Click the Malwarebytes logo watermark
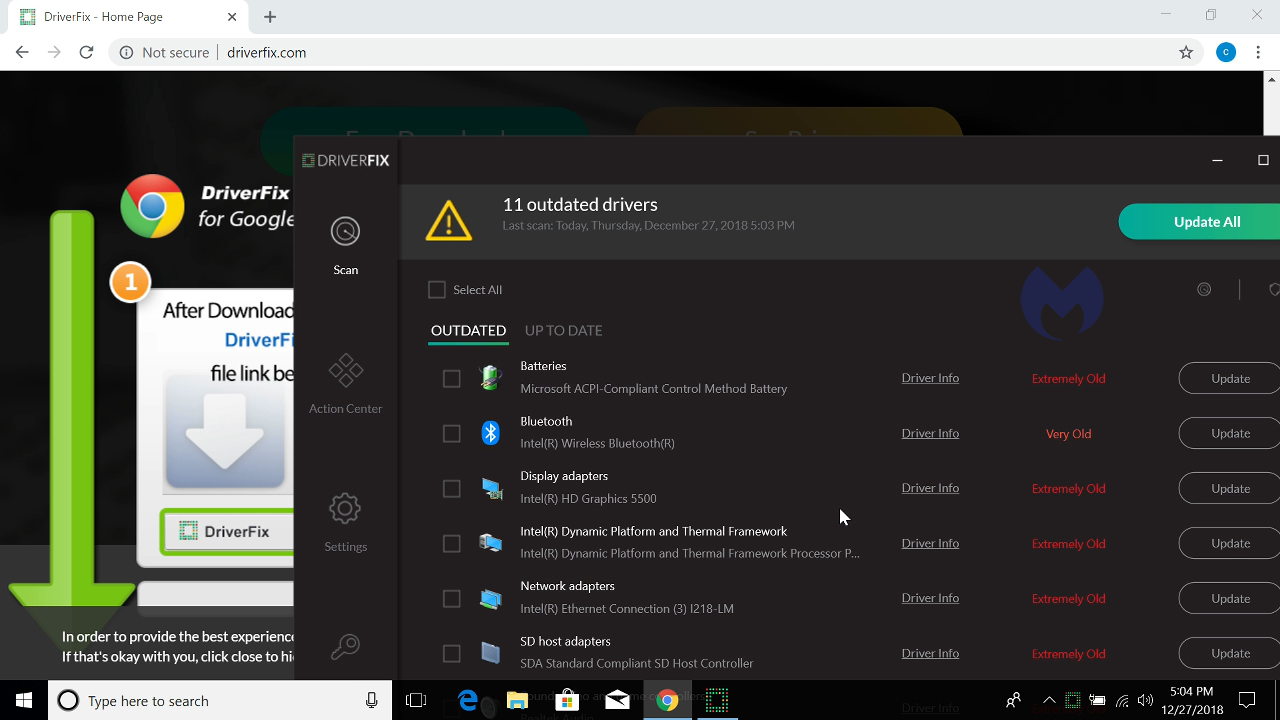The image size is (1280, 720). [x=1062, y=300]
